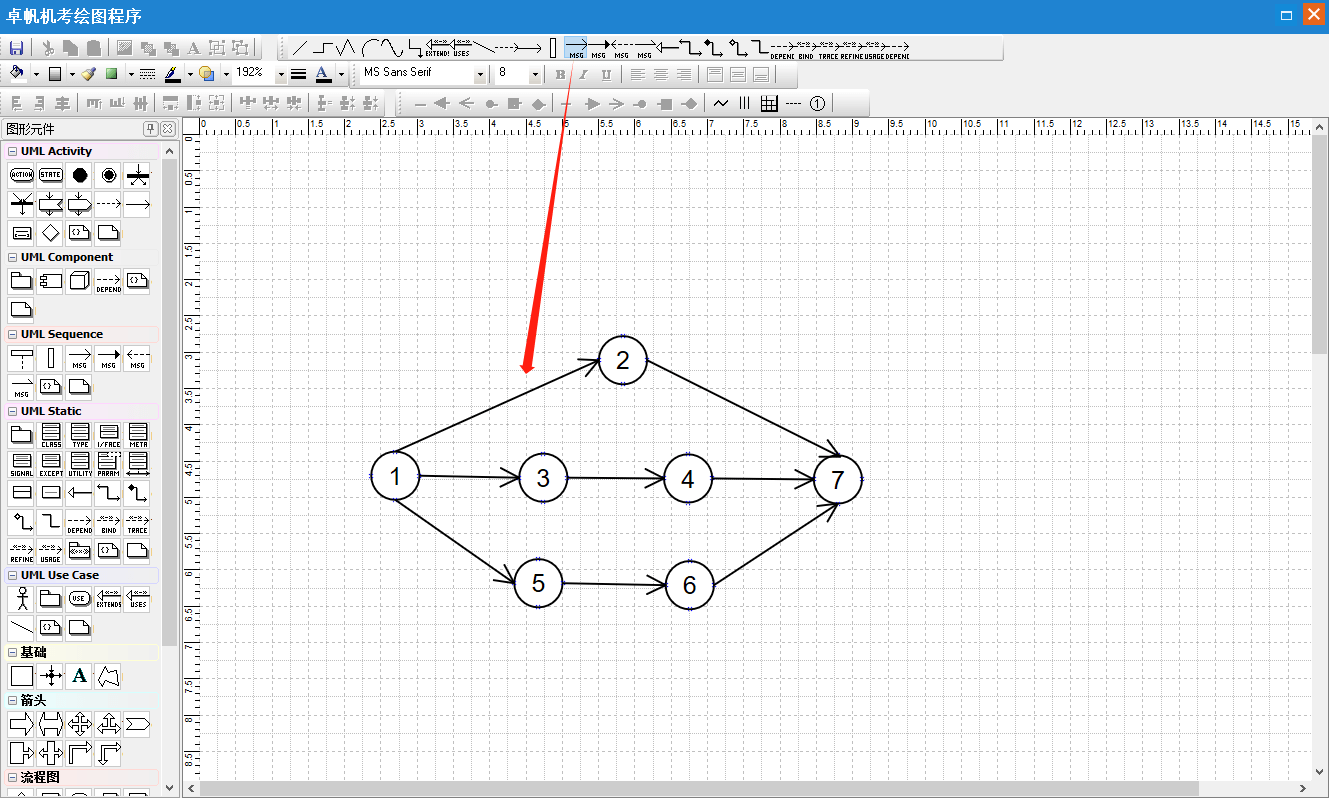1329x798 pixels.
Task: Choose the CLASS shape in UML Static
Action: point(51,435)
